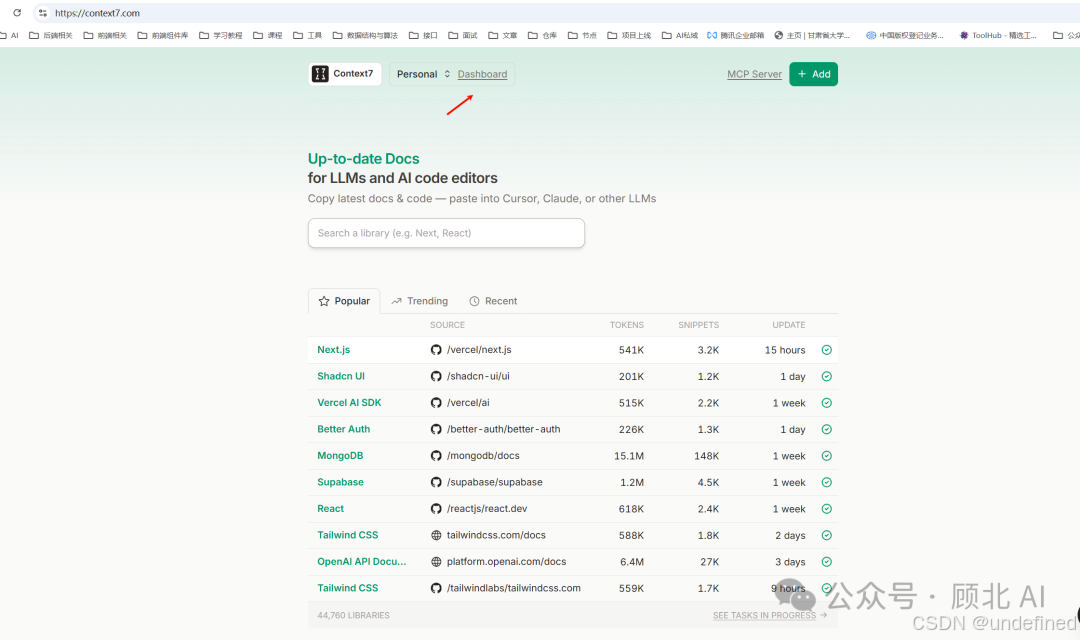Click the browser address bar URL
1080x640 pixels.
pos(97,13)
